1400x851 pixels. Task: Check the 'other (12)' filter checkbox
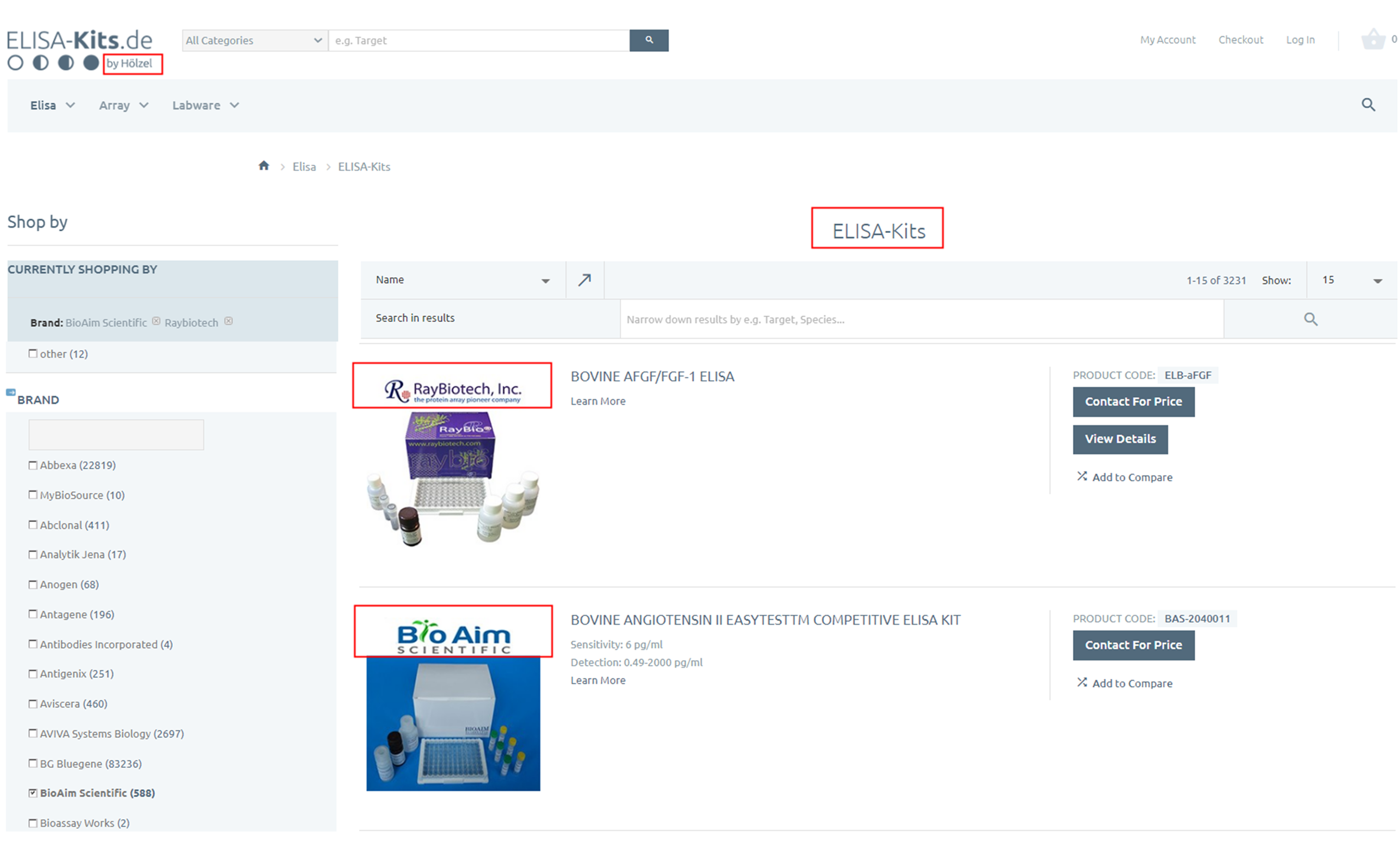coord(33,353)
